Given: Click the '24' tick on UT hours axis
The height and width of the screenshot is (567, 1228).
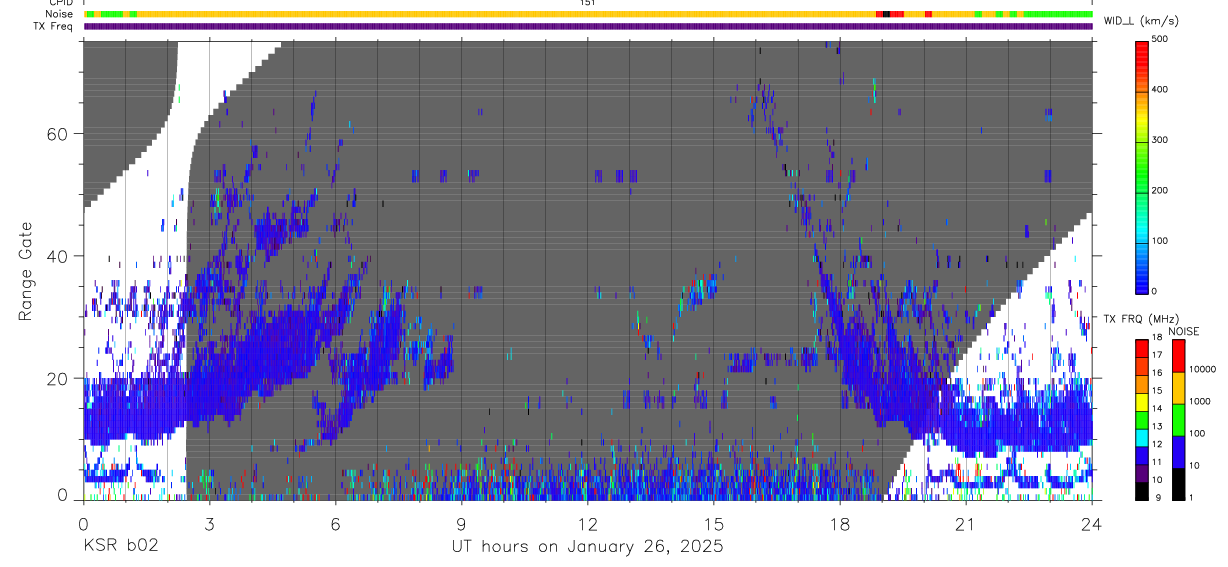Looking at the screenshot, I should point(1092,523).
